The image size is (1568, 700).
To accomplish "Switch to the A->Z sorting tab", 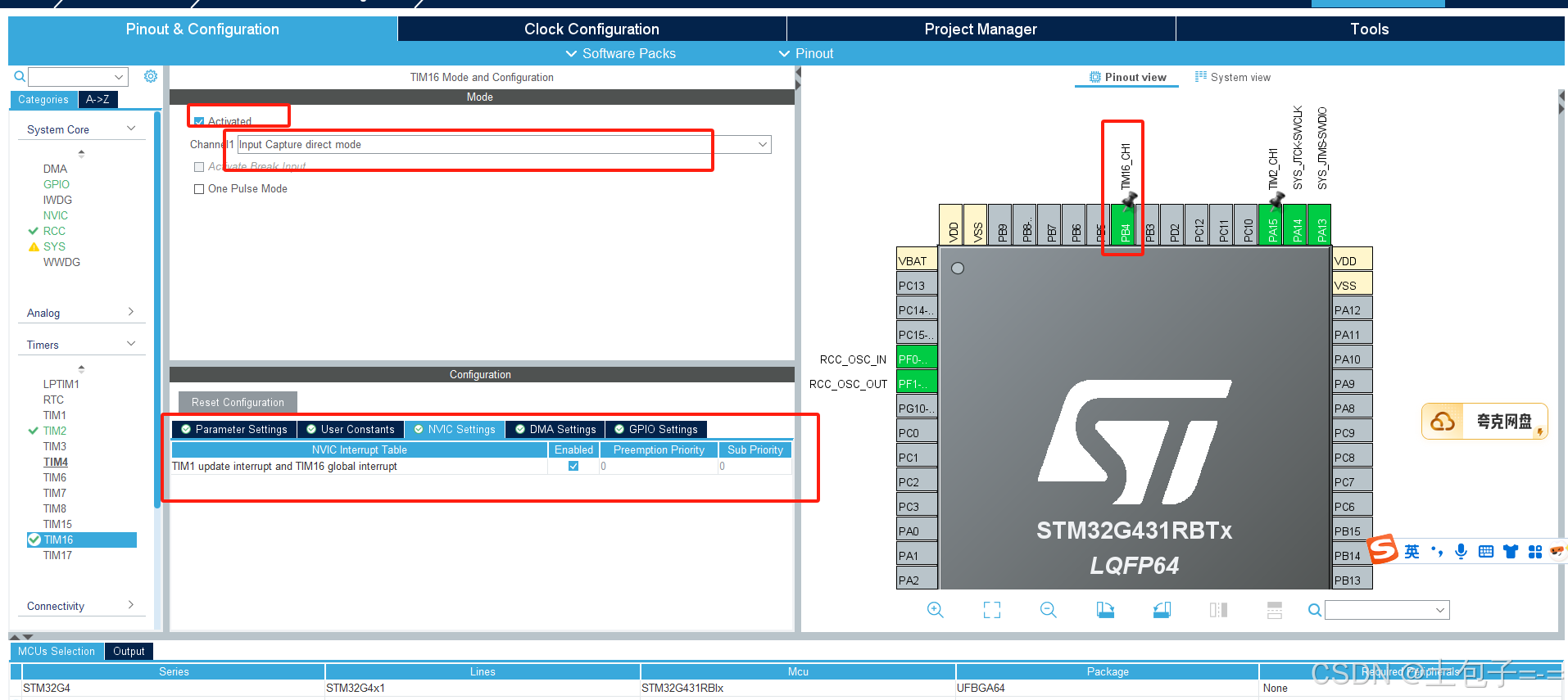I will pos(97,99).
